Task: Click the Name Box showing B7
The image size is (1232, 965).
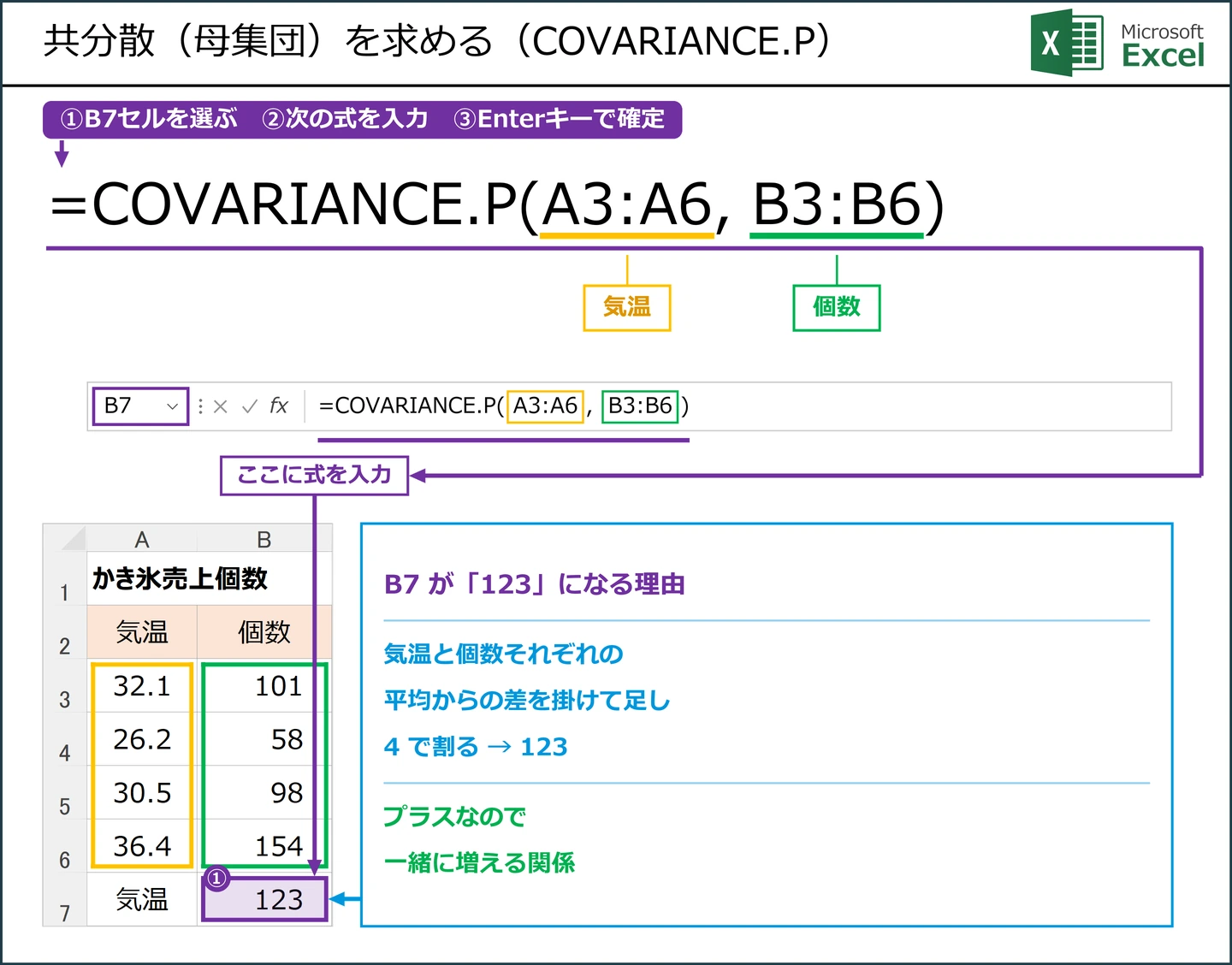Action: coord(140,406)
